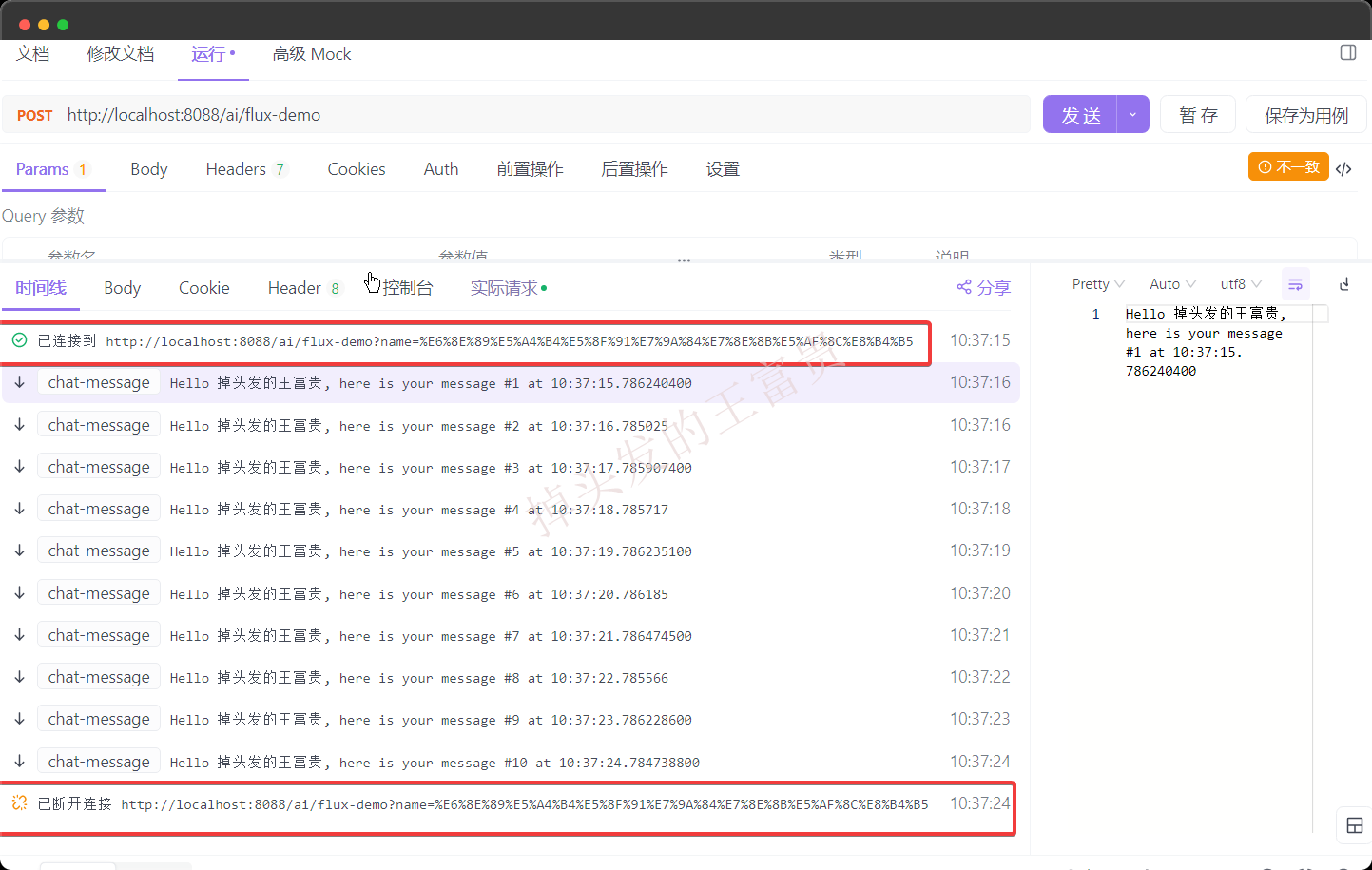This screenshot has width=1372, height=870.
Task: Click the 保存为用例 button
Action: pos(1306,115)
